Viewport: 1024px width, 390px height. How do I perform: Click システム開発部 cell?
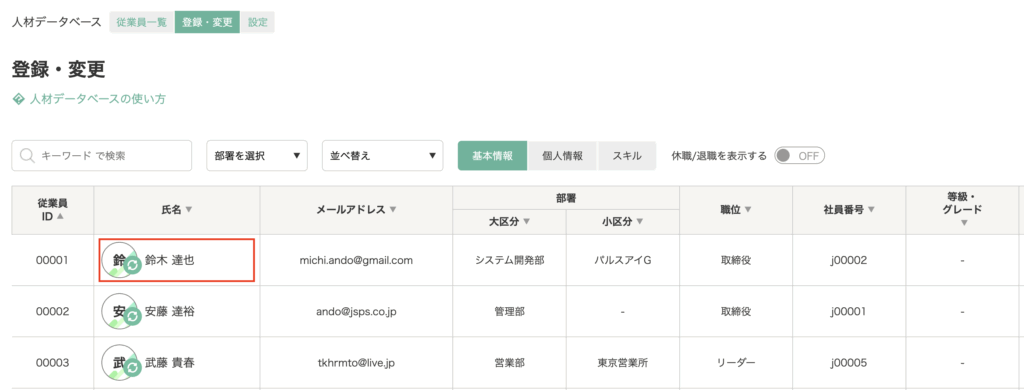pyautogui.click(x=509, y=260)
